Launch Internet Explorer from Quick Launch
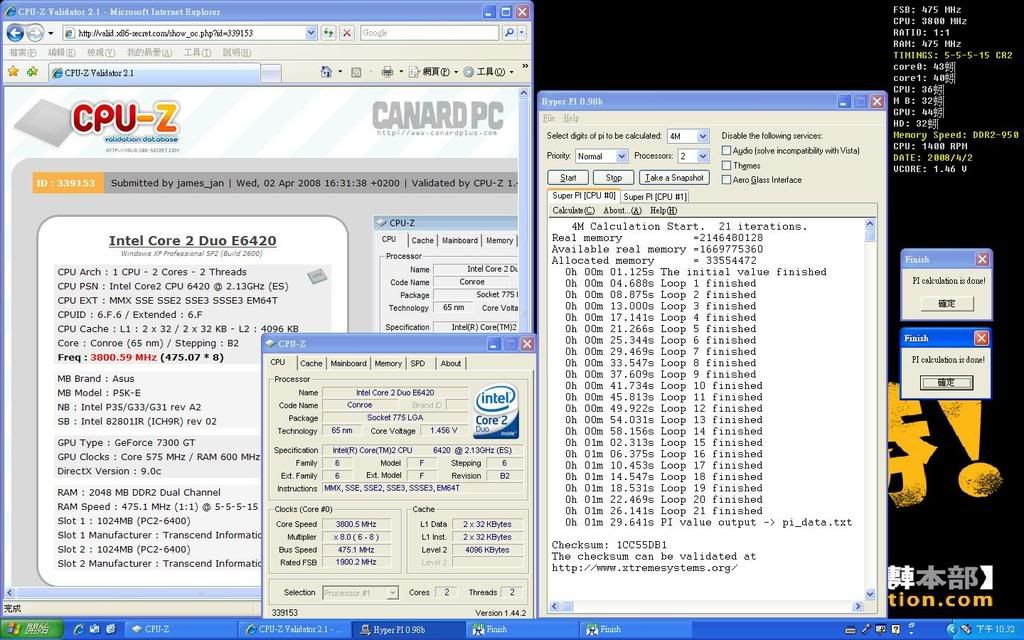The image size is (1024, 640). (79, 630)
